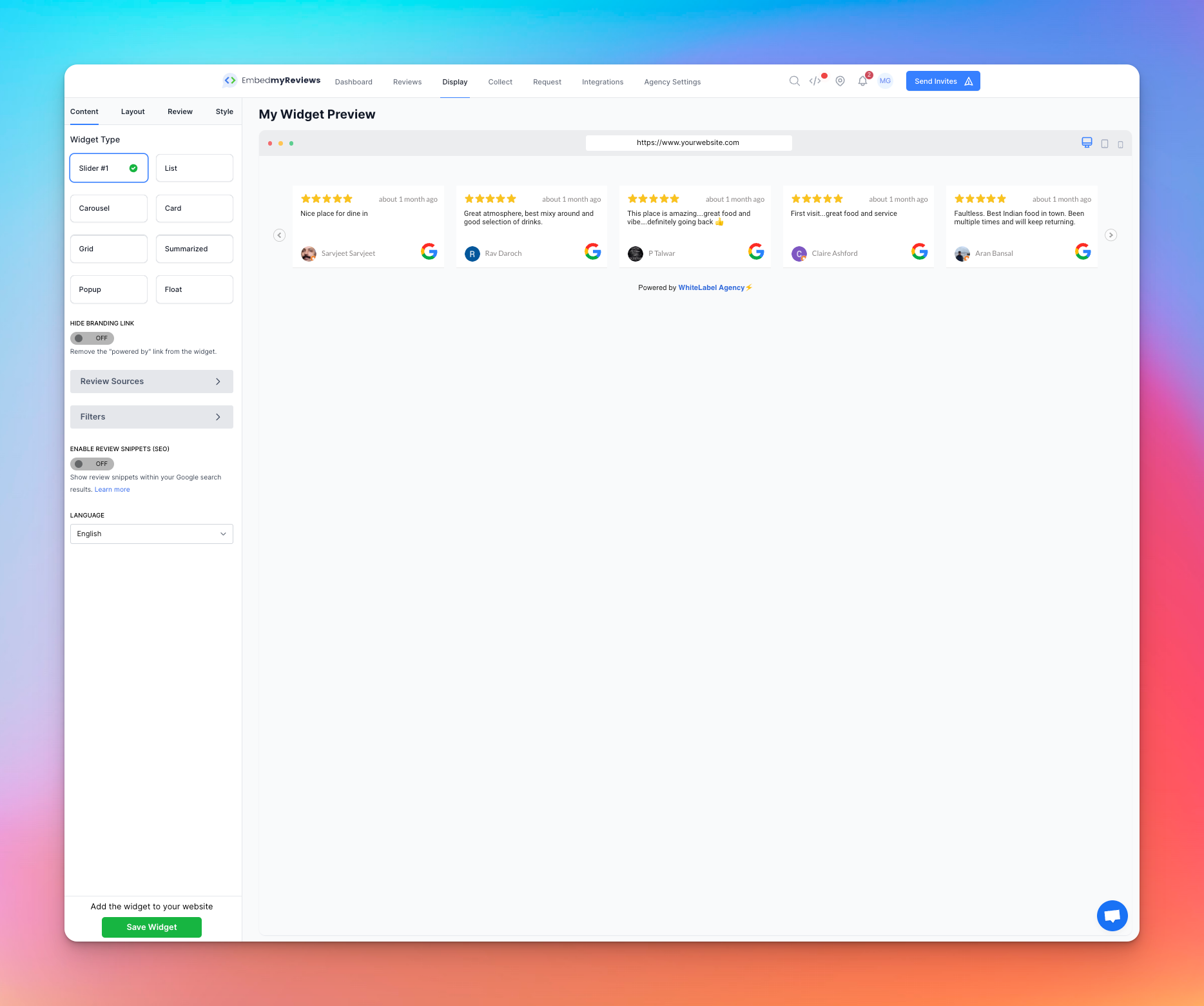The width and height of the screenshot is (1204, 1006).
Task: Select the Popup widget type
Action: 109,289
